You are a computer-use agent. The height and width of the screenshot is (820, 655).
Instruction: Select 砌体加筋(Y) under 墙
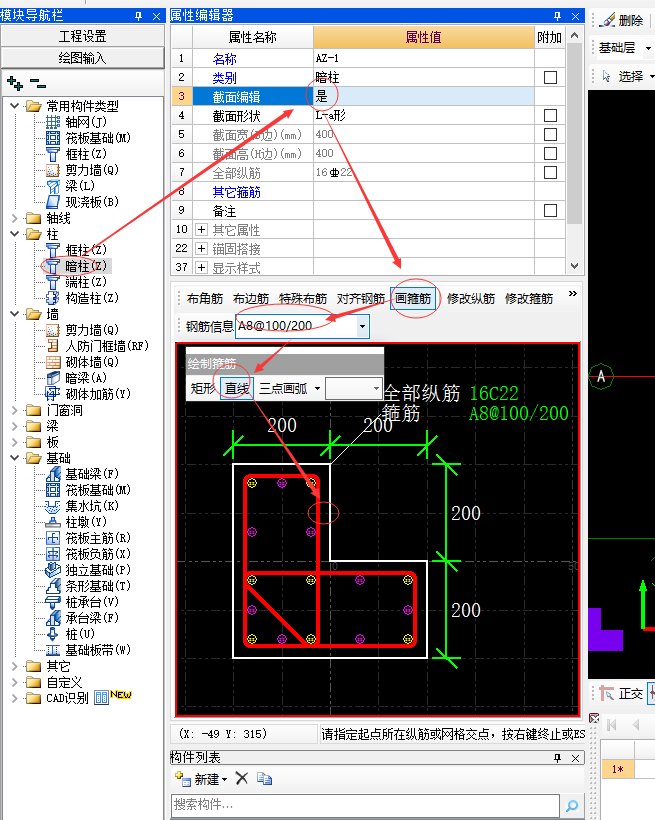[98, 394]
